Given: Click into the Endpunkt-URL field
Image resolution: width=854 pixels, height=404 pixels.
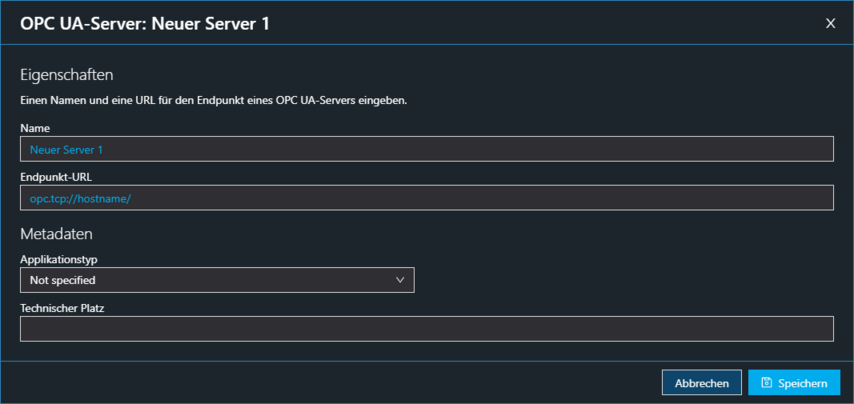Looking at the screenshot, I should (x=426, y=198).
